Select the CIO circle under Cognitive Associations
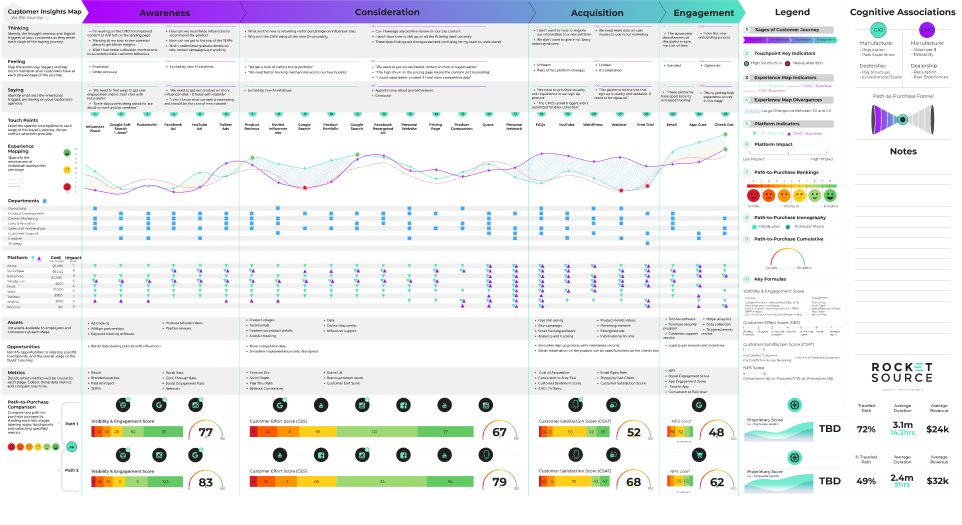This screenshot has height=525, width=962. coord(877,30)
